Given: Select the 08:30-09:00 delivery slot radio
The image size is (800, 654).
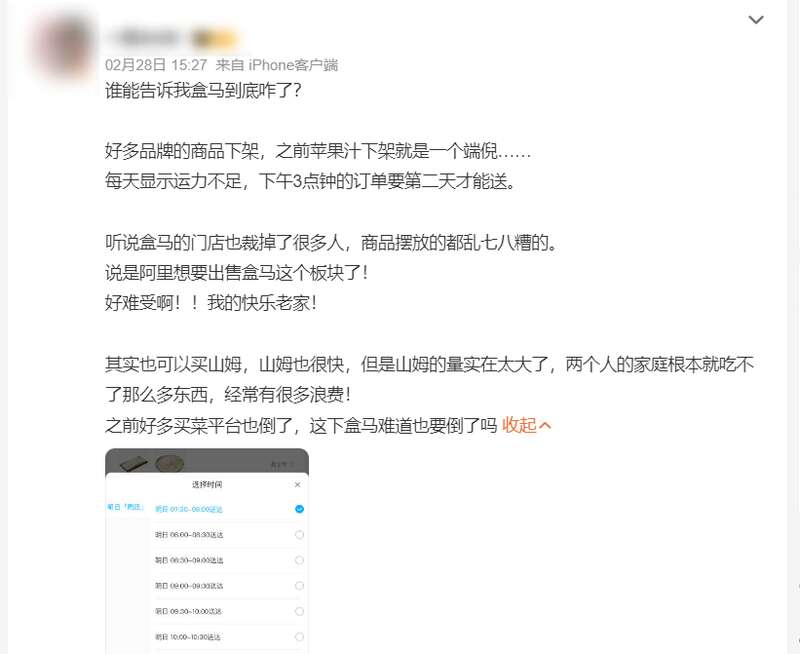Looking at the screenshot, I should coord(299,560).
